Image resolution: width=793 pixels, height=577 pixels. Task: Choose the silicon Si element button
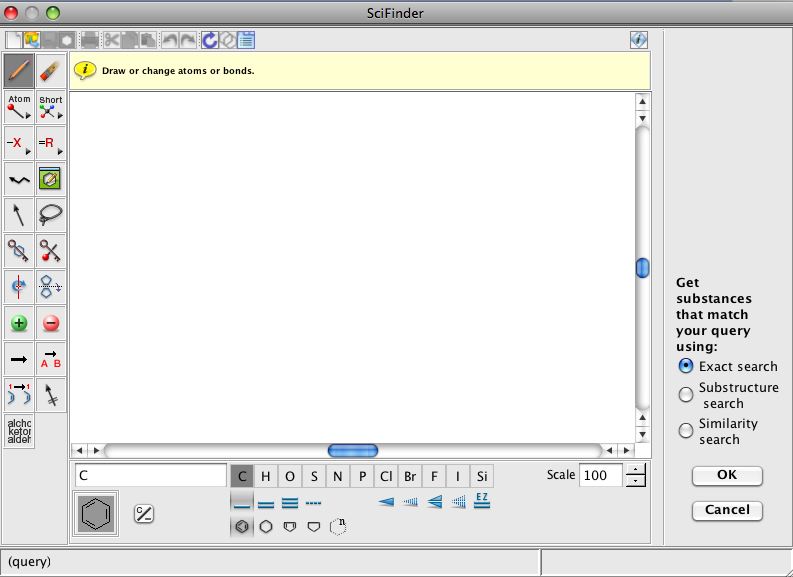(x=482, y=476)
